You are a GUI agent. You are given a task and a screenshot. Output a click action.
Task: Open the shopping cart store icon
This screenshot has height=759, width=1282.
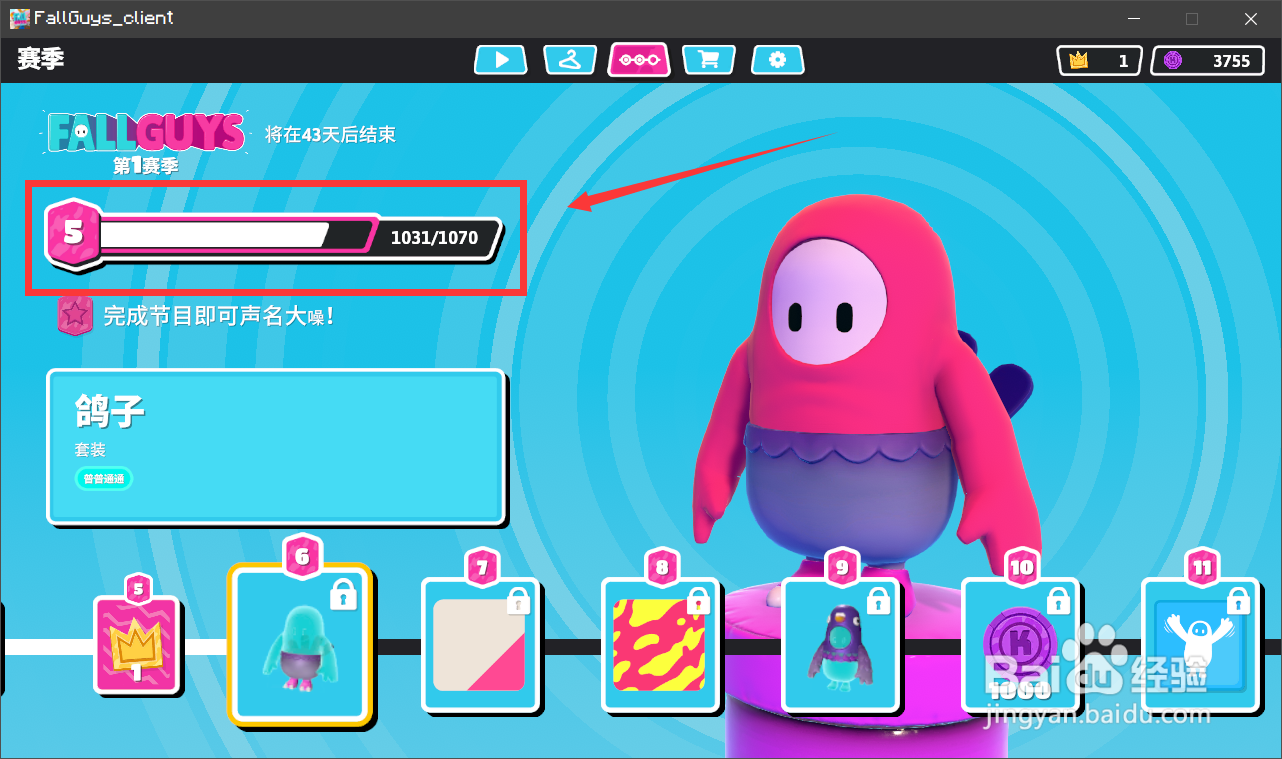(x=709, y=60)
